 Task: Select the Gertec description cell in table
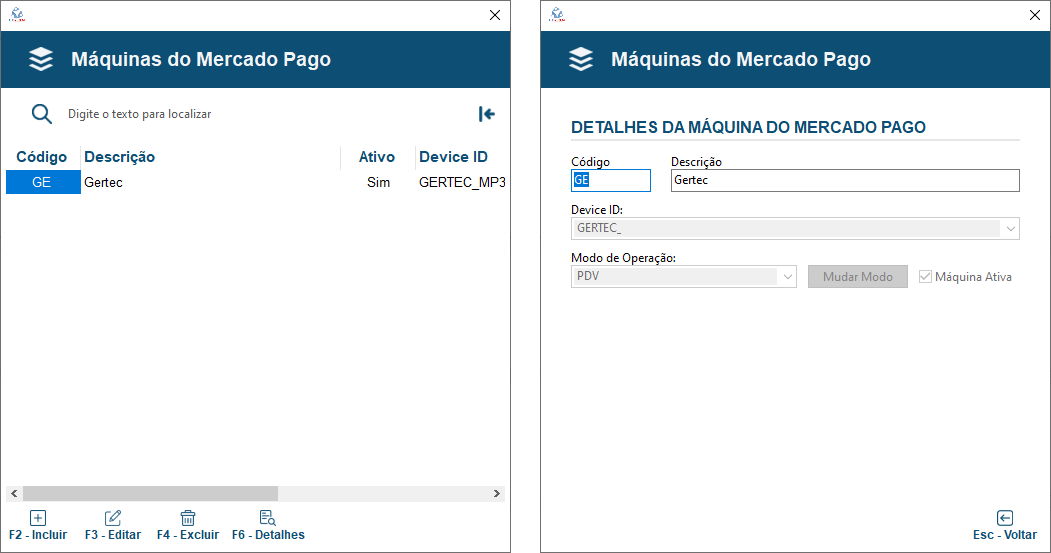(x=210, y=182)
